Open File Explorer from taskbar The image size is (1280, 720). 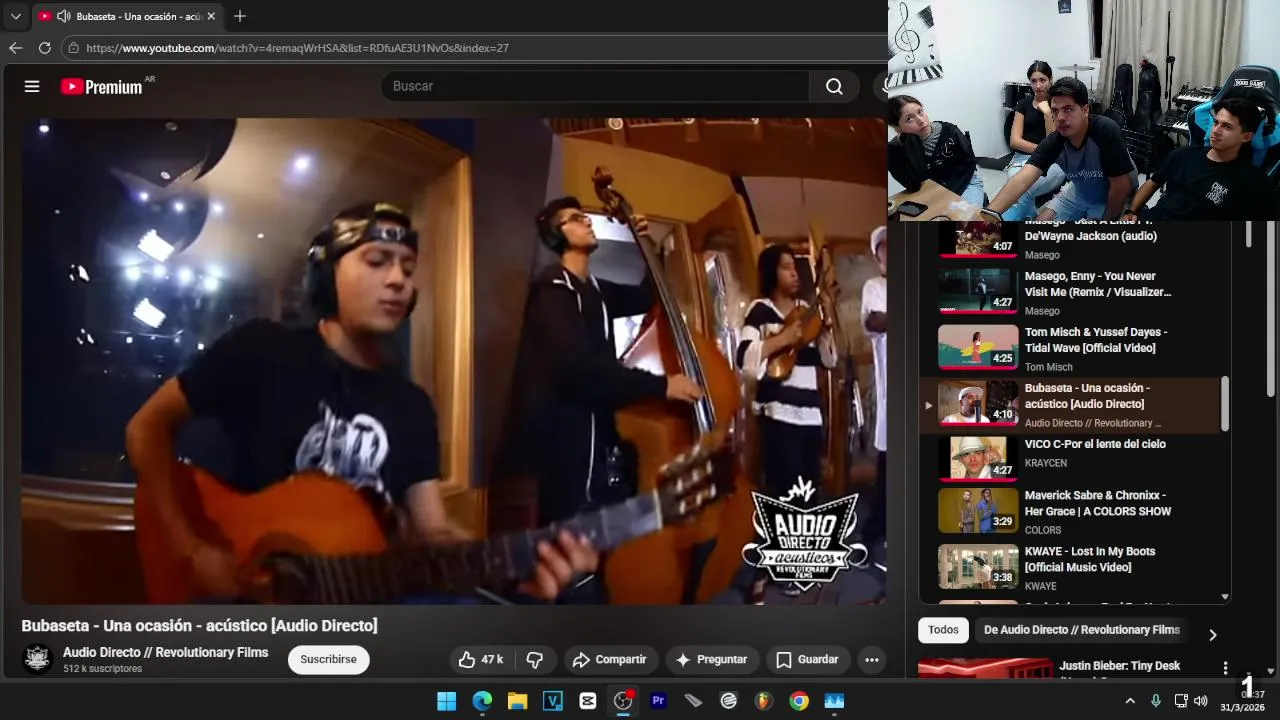point(517,701)
